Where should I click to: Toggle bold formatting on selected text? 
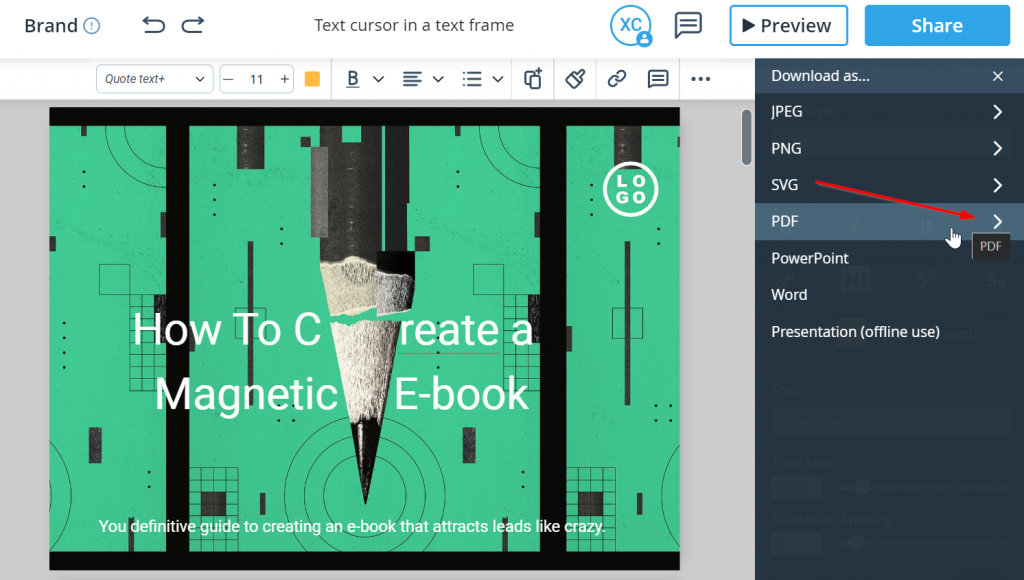tap(355, 78)
